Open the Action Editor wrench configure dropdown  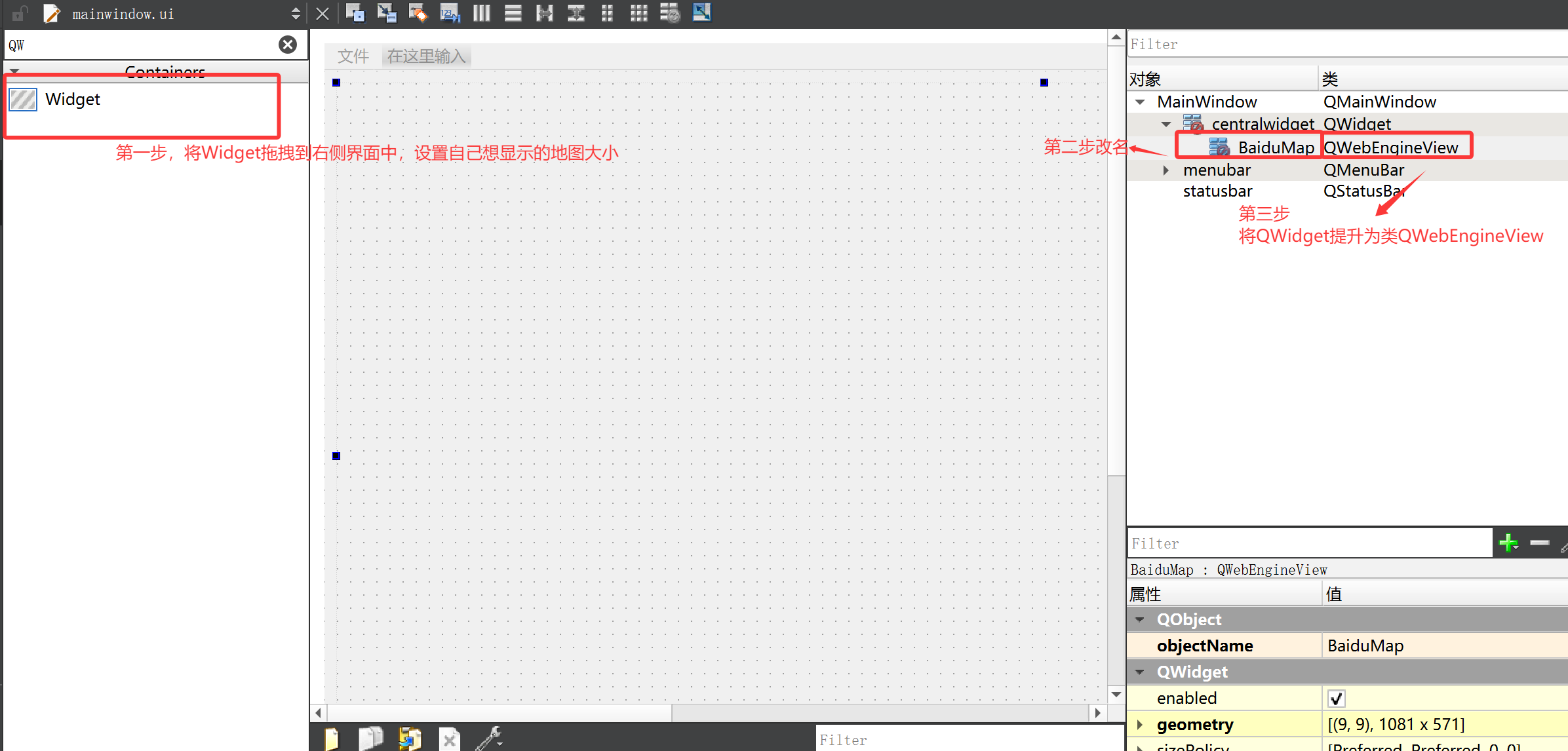coord(489,739)
